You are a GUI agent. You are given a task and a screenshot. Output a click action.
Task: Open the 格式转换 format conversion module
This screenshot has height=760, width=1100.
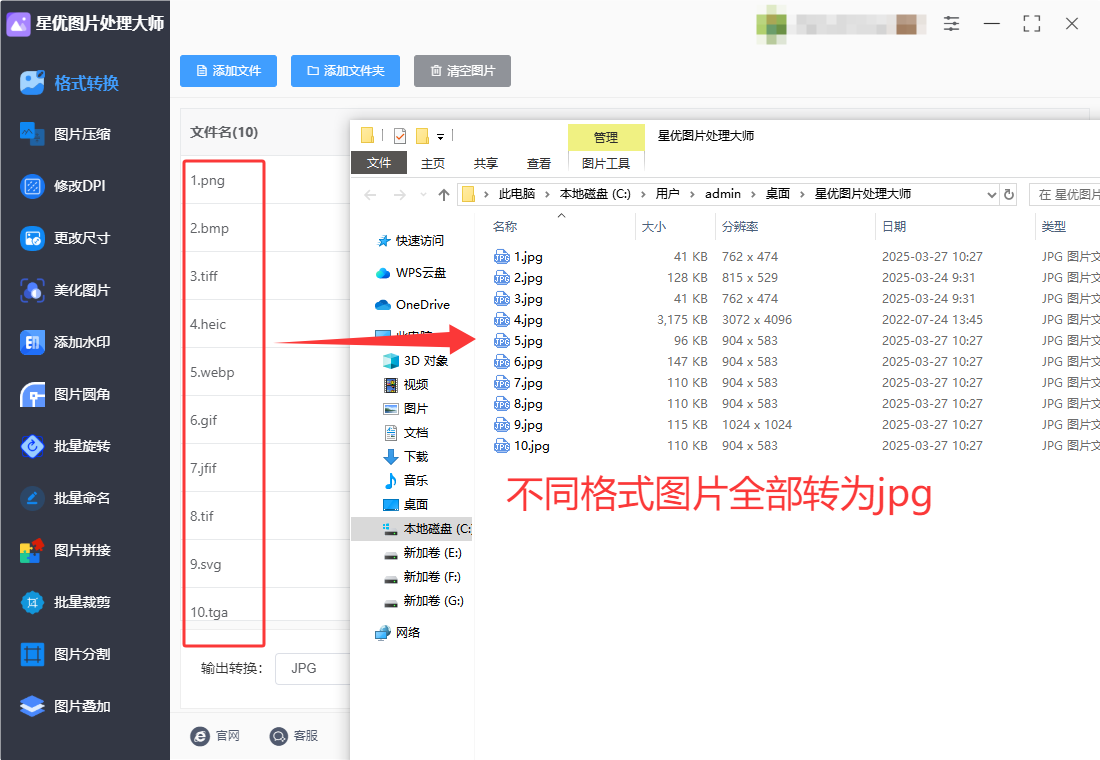tap(69, 83)
